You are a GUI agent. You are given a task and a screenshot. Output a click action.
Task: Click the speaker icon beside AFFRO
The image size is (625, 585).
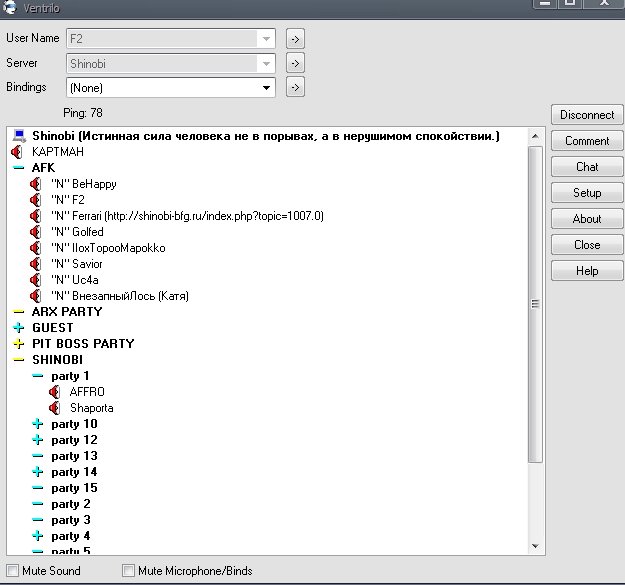(x=54, y=392)
